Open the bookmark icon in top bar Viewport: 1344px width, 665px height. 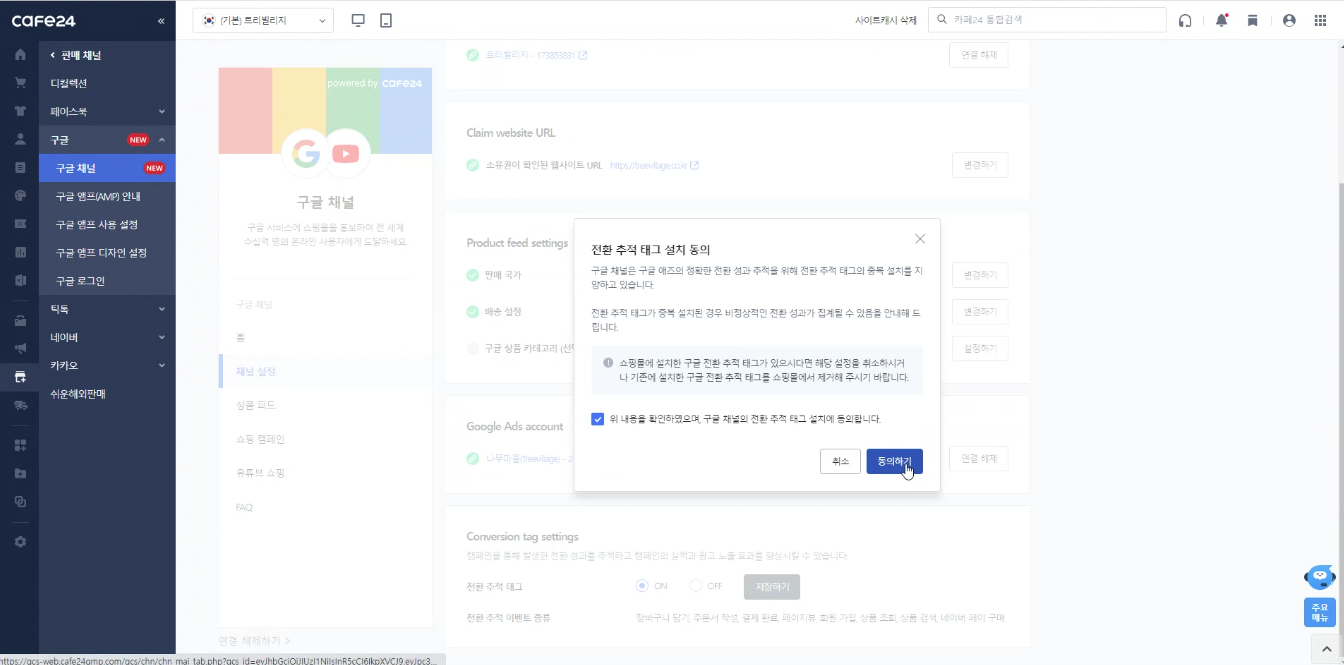coord(1252,20)
